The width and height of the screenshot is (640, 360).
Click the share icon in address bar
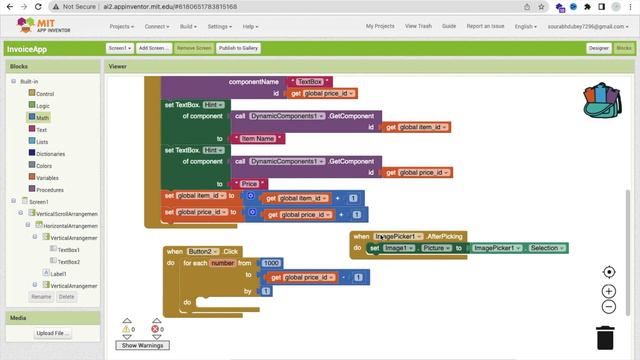527,7
